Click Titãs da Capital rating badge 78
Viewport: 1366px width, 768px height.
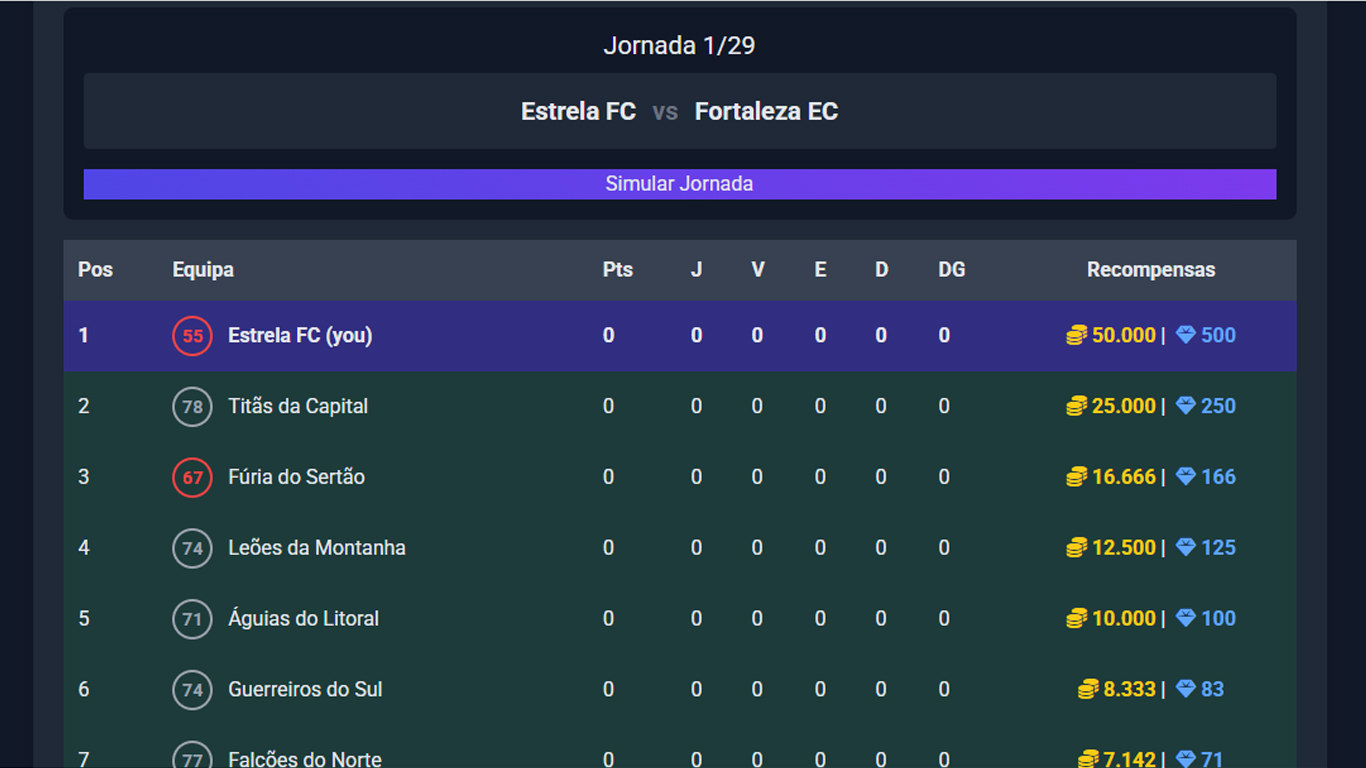192,407
